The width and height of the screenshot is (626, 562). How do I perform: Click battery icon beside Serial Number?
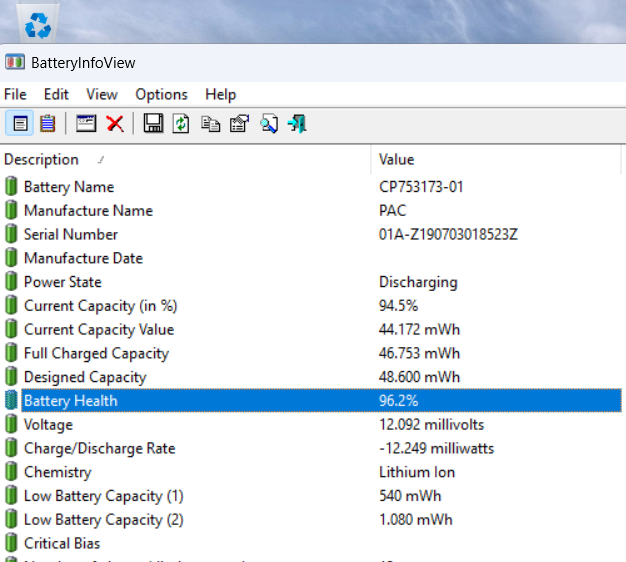11,234
